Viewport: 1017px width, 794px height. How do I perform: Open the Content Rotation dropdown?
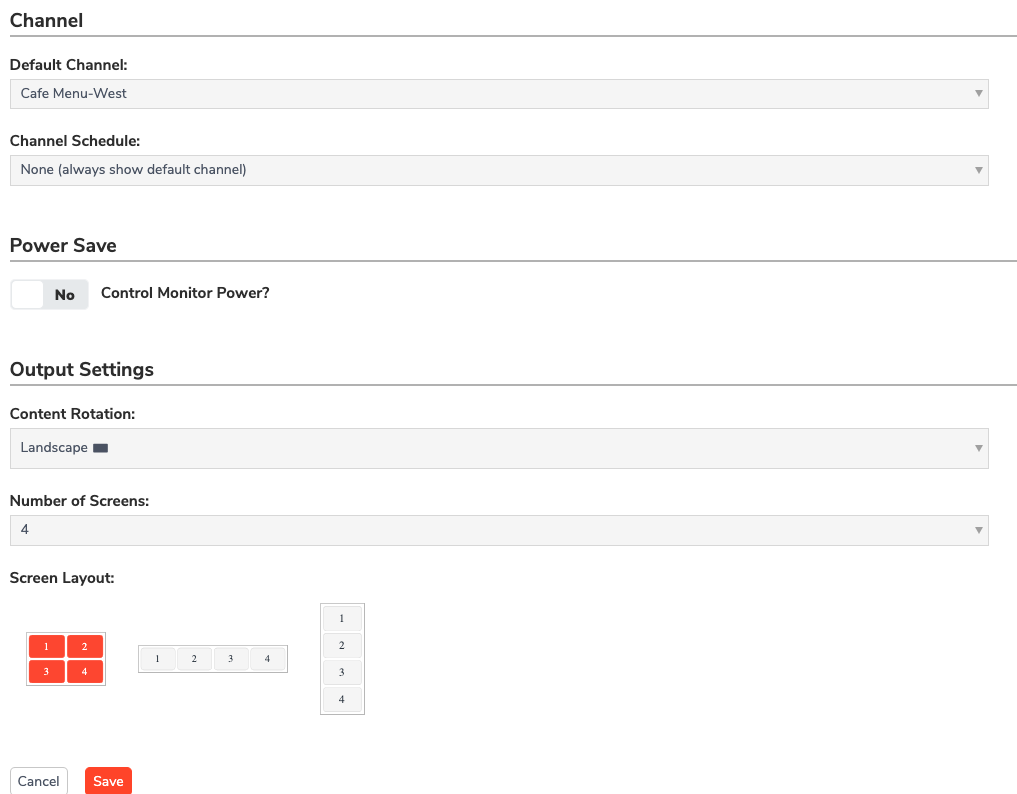tap(499, 448)
